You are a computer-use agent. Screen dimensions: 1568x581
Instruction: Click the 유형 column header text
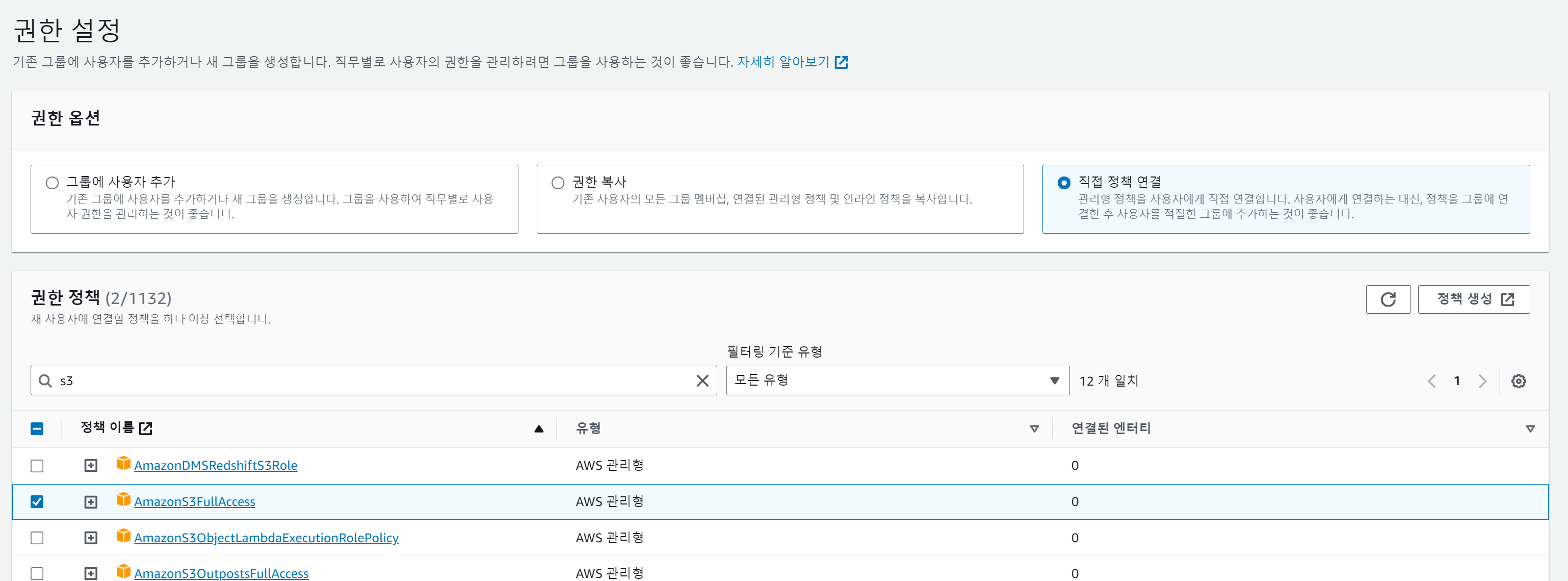coord(588,429)
